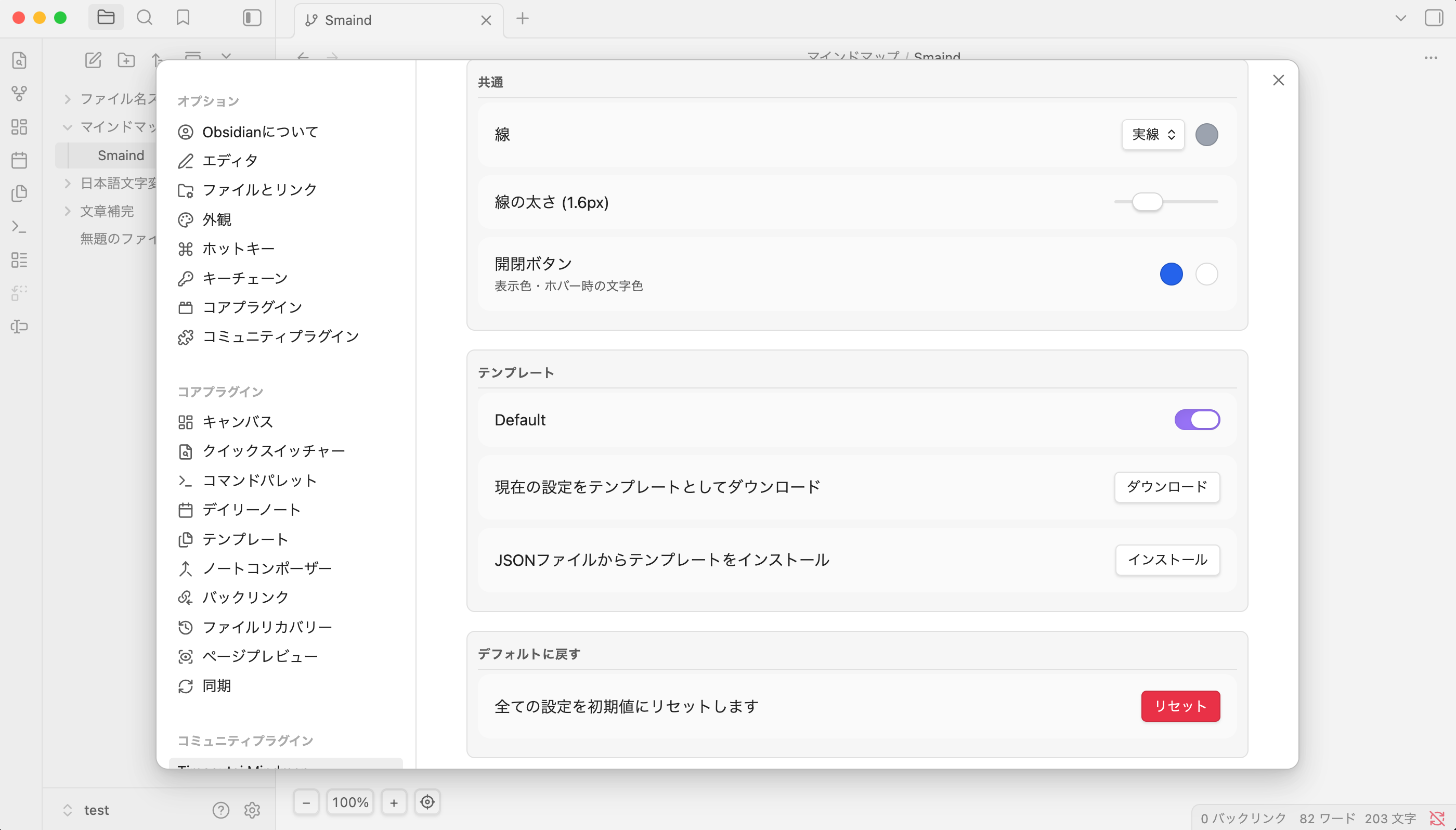The height and width of the screenshot is (830, 1456).
Task: Navigate back with the left arrow
Action: point(303,57)
